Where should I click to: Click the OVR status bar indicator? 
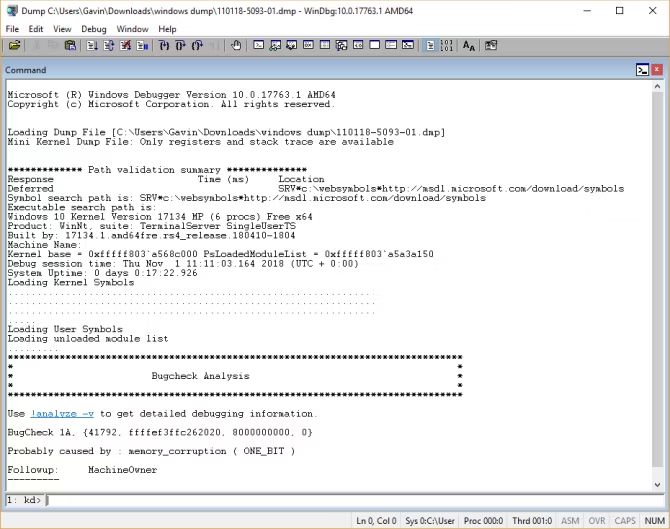click(597, 521)
